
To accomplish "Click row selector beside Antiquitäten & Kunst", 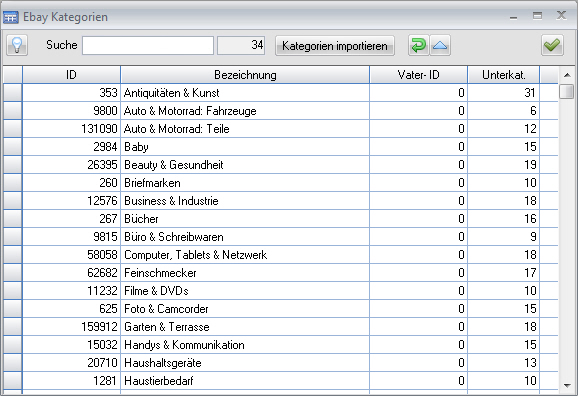I will click(13, 93).
